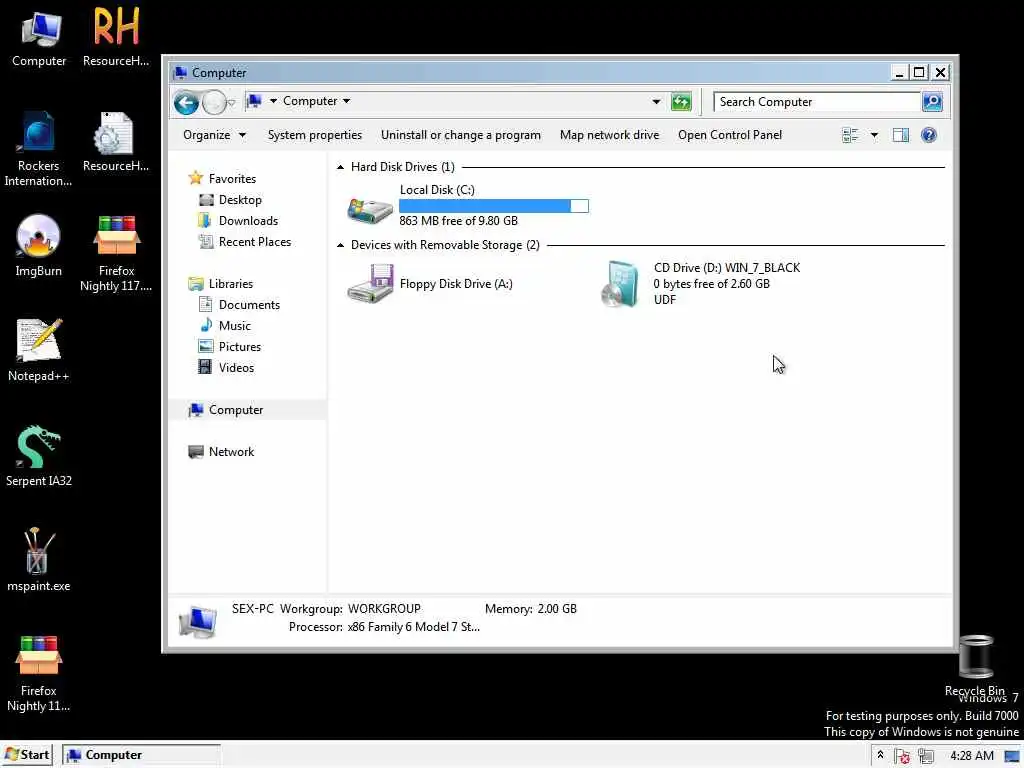Show hidden tray icons arrow

[880, 755]
